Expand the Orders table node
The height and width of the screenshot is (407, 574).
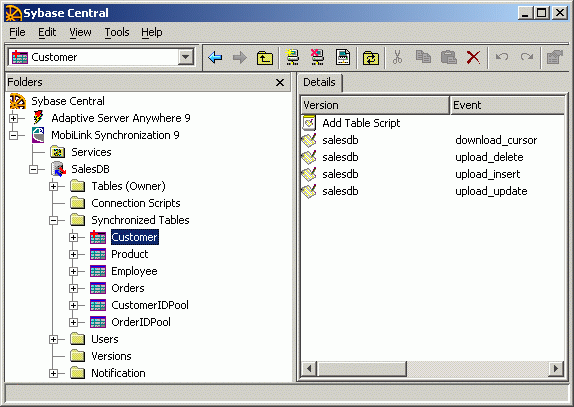pos(74,288)
